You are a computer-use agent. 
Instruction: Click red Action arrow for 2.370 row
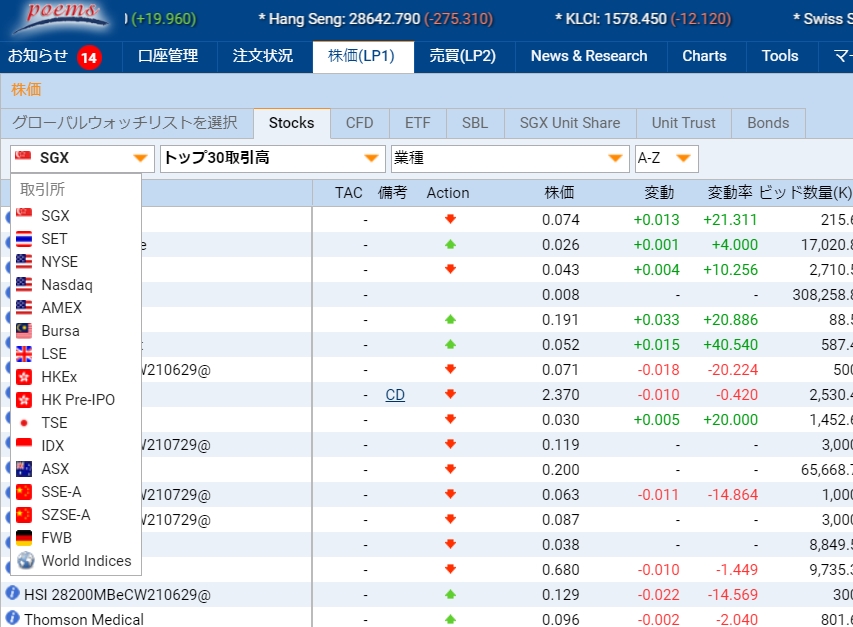(450, 394)
